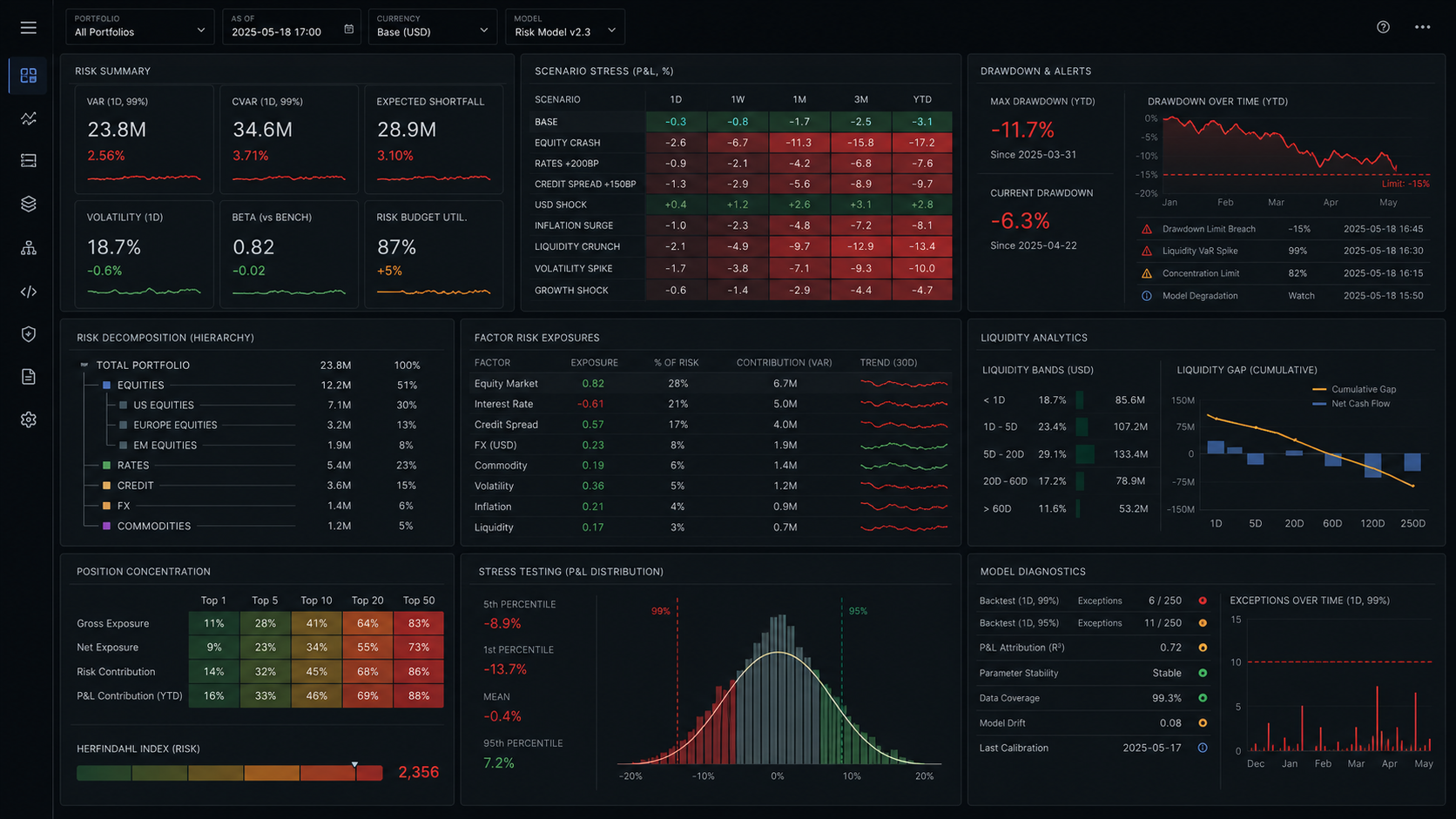Click green status dot for Parameter Stability
Image resolution: width=1456 pixels, height=819 pixels.
1203,673
